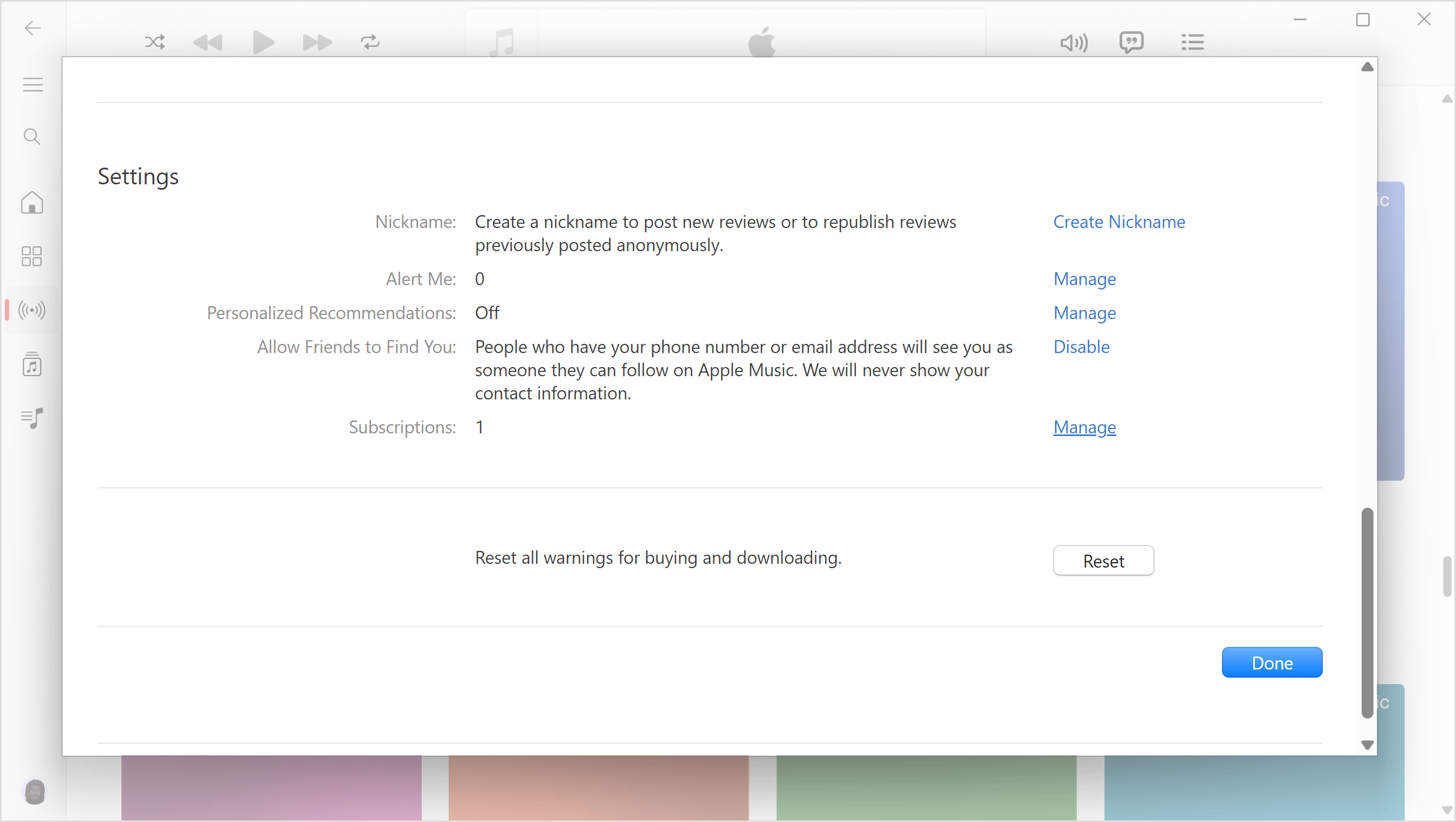
Task: Open the Up Next queue list
Action: point(1193,42)
